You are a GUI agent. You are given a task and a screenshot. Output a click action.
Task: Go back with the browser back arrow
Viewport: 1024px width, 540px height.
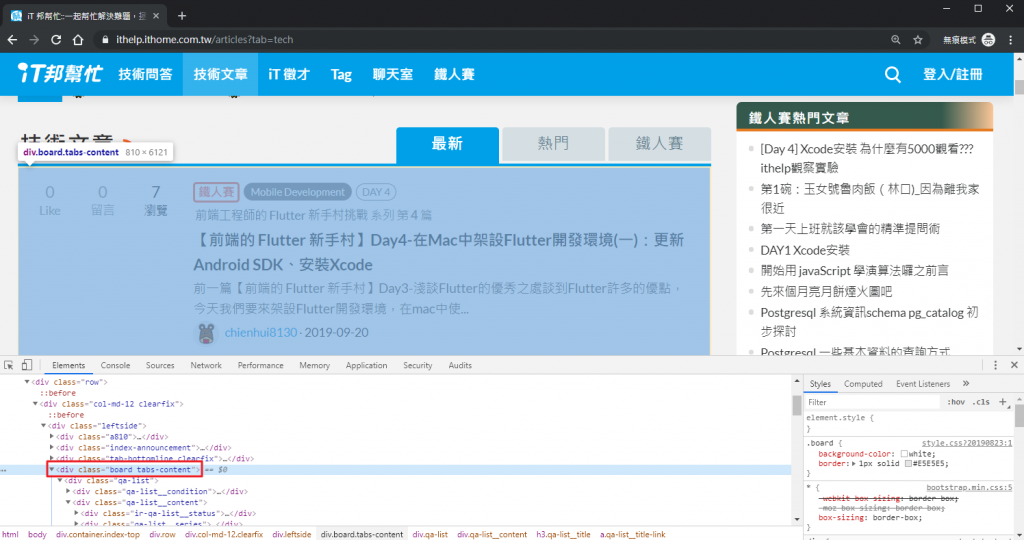click(x=12, y=40)
